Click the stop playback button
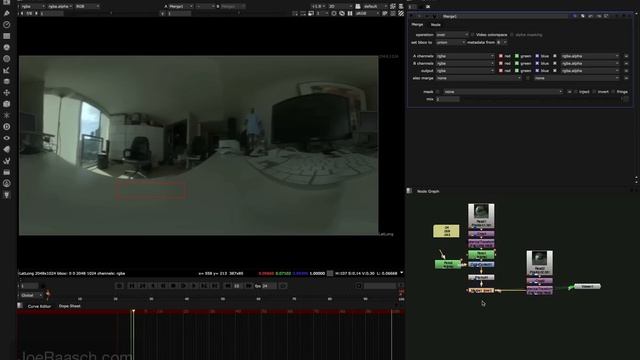Image resolution: width=640 pixels, height=360 pixels. (173, 286)
